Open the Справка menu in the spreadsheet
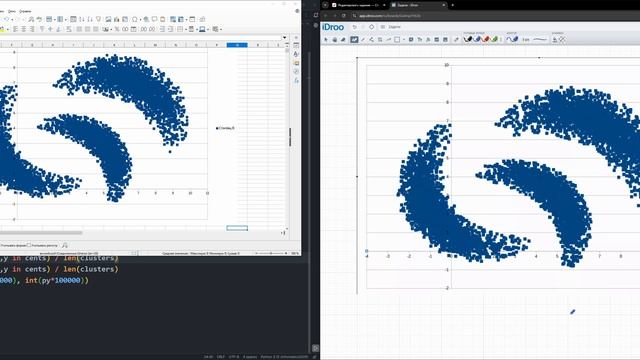The height and width of the screenshot is (360, 640). click(x=25, y=11)
